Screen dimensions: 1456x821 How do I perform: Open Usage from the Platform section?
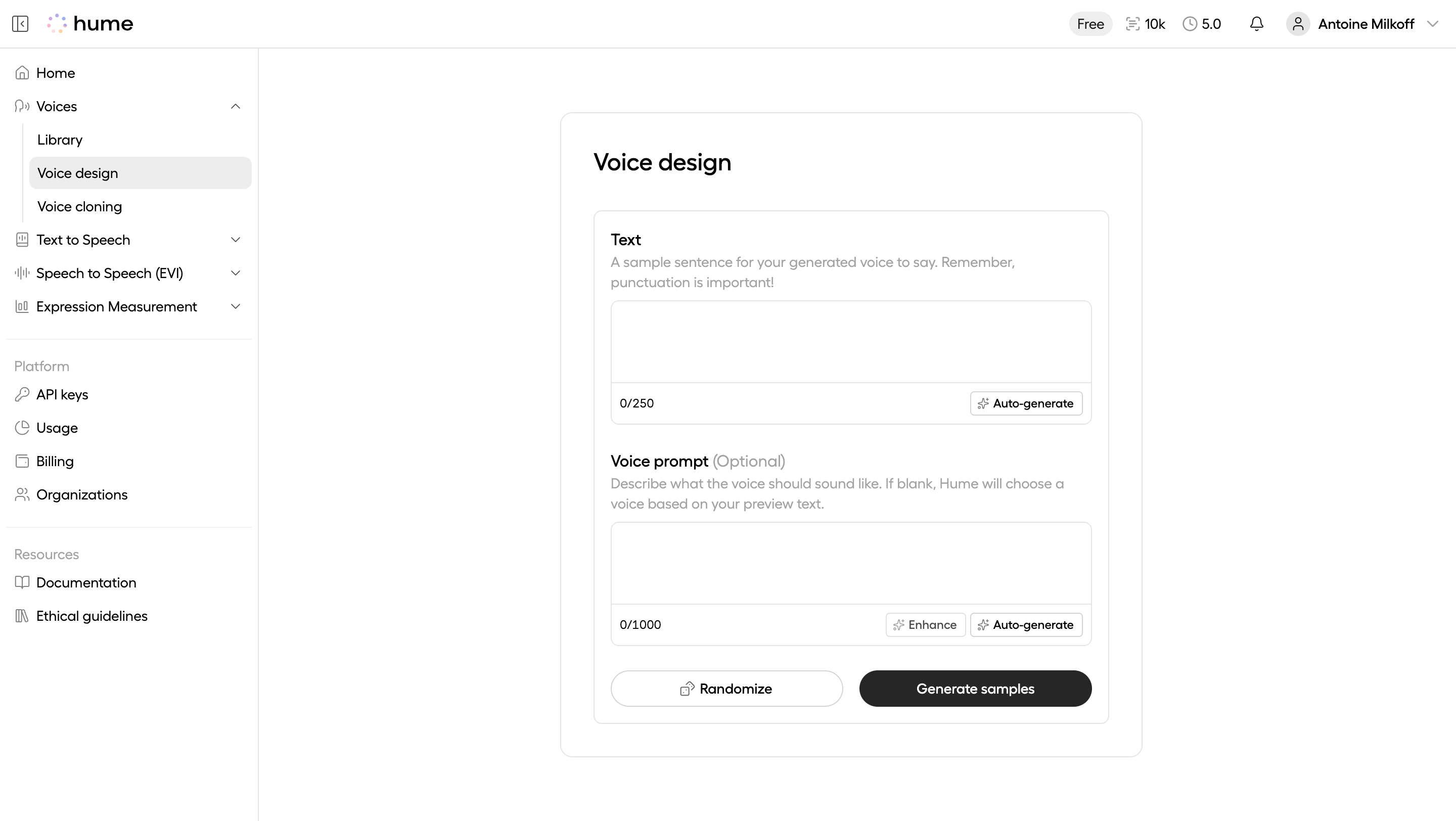coord(57,428)
